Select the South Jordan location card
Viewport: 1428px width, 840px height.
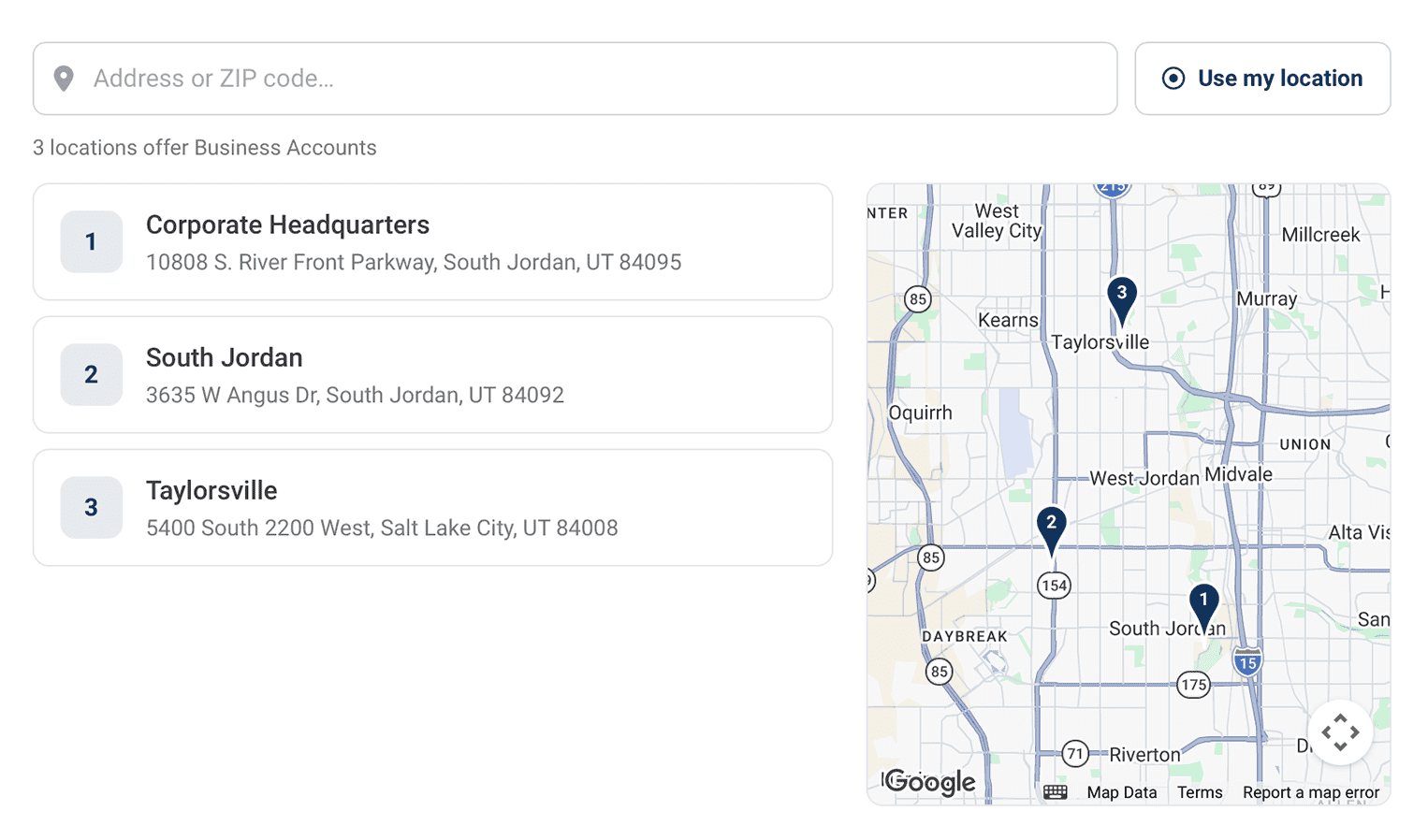pyautogui.click(x=432, y=375)
